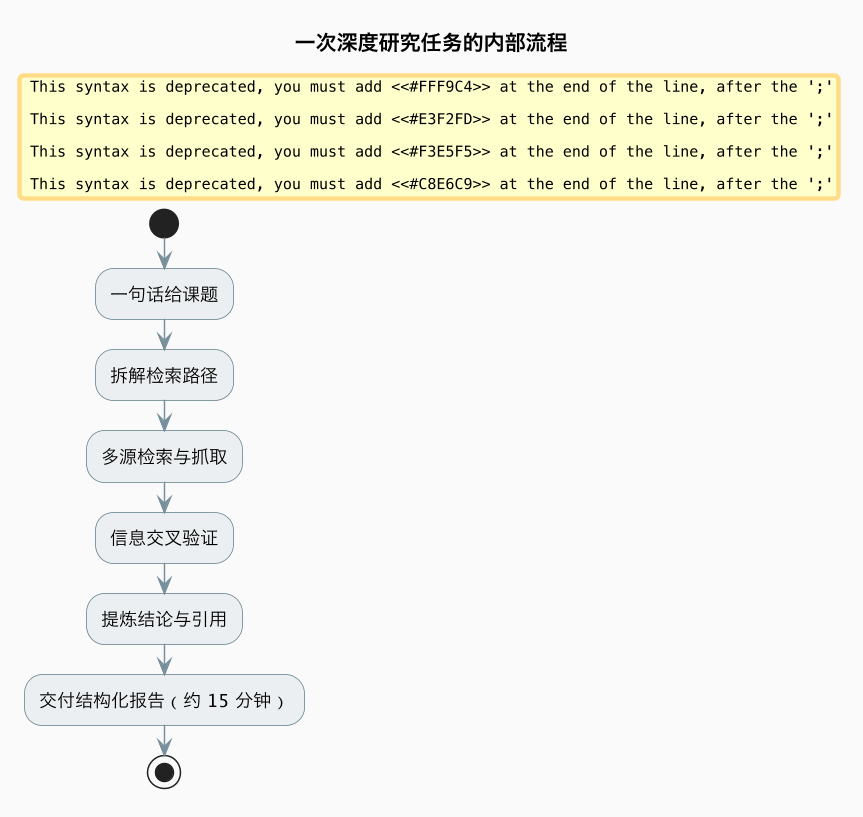The width and height of the screenshot is (863, 817).
Task: Select the 提炼结论与引用 activity box
Action: (x=164, y=619)
